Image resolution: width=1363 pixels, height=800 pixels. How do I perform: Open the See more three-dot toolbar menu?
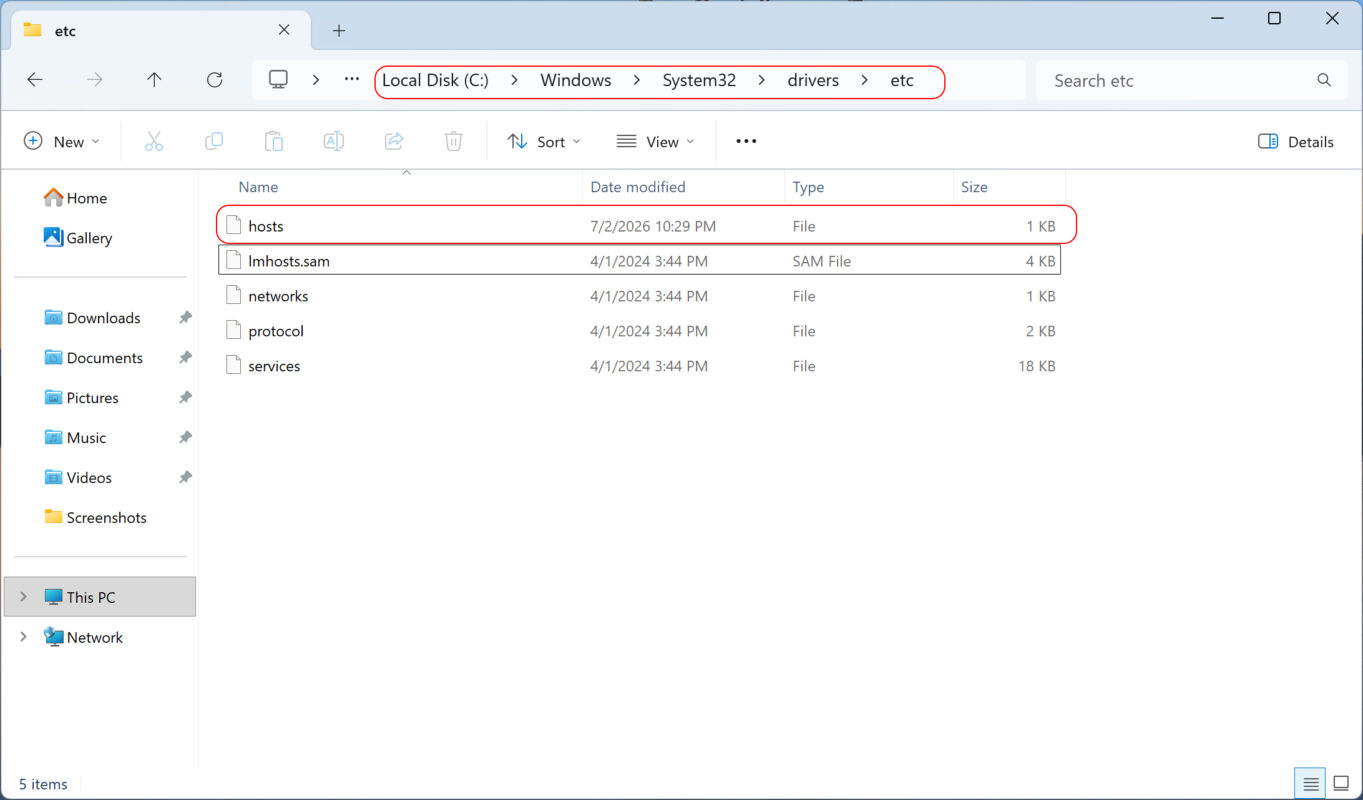[x=746, y=142]
